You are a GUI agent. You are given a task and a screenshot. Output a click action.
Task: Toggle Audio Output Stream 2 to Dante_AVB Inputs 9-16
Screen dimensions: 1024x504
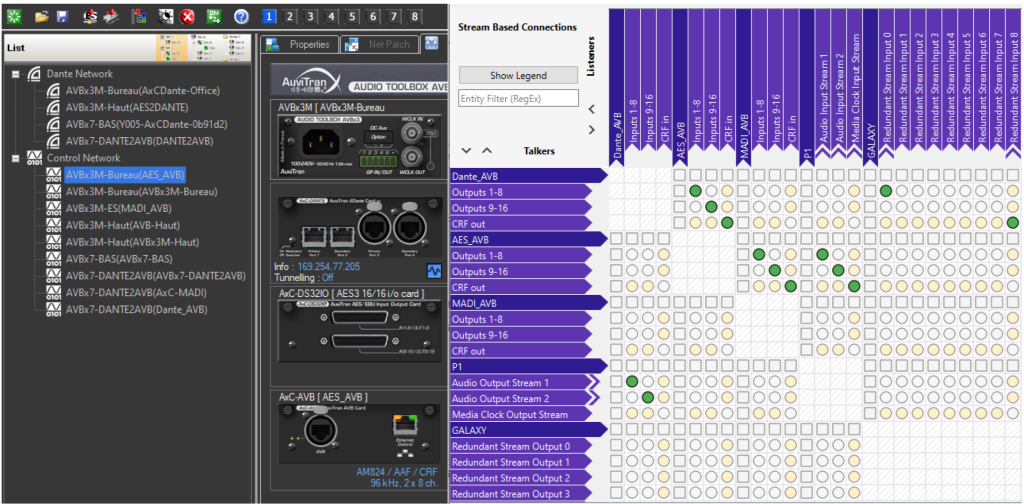coord(647,398)
